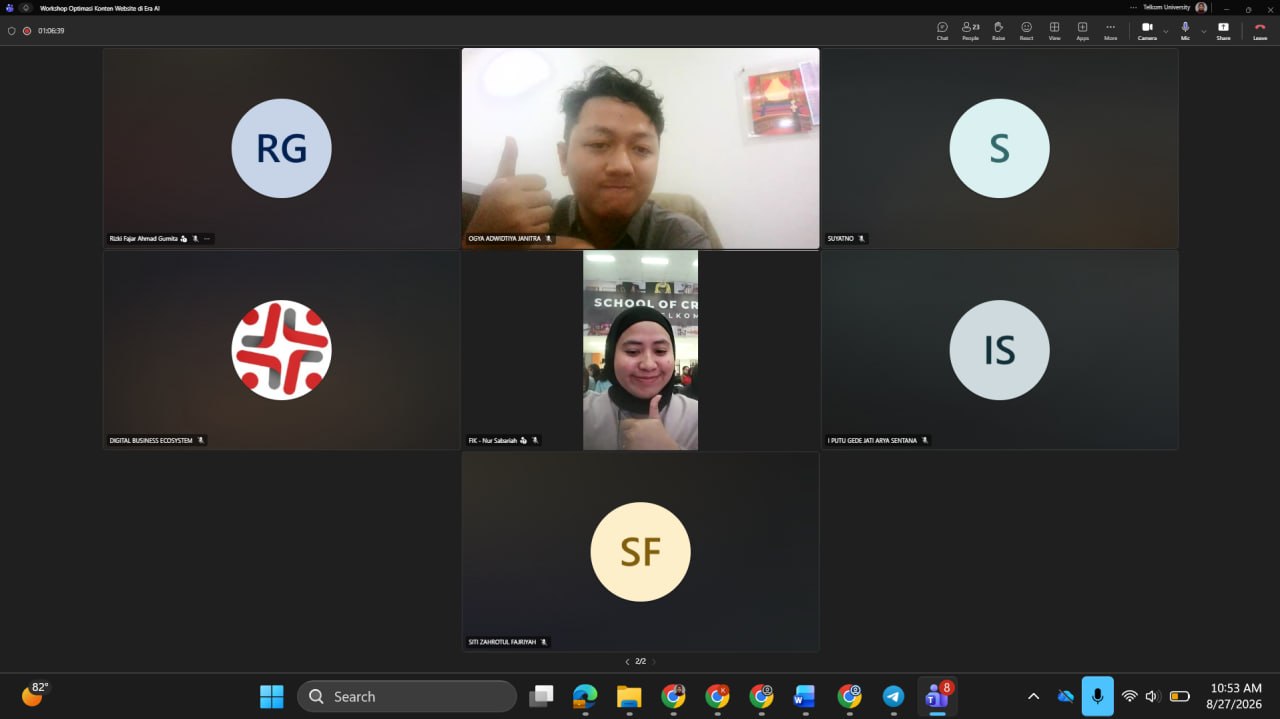Open Telegram from the taskbar
1280x719 pixels.
click(x=893, y=696)
